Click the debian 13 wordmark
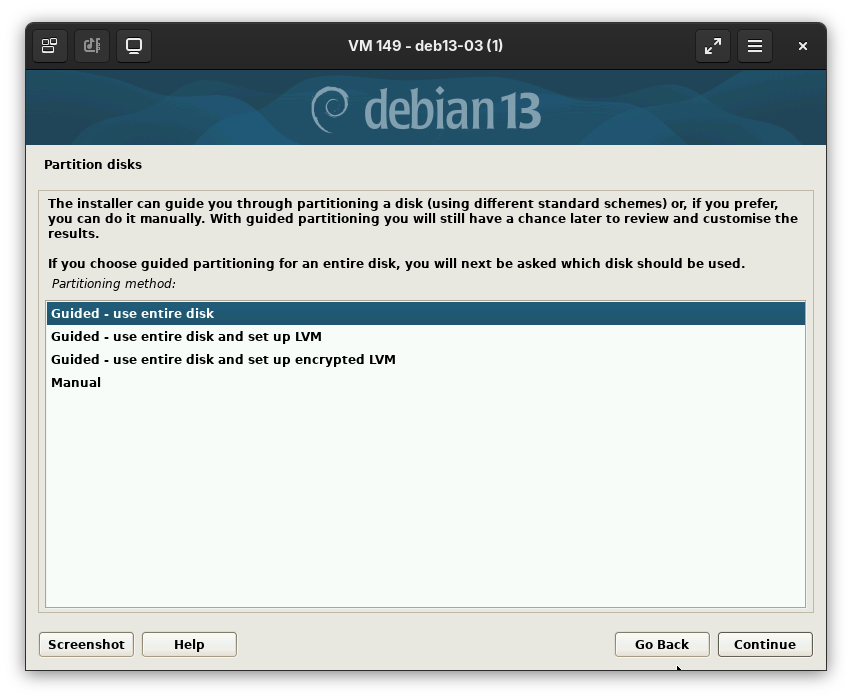The height and width of the screenshot is (699, 852). (x=450, y=108)
